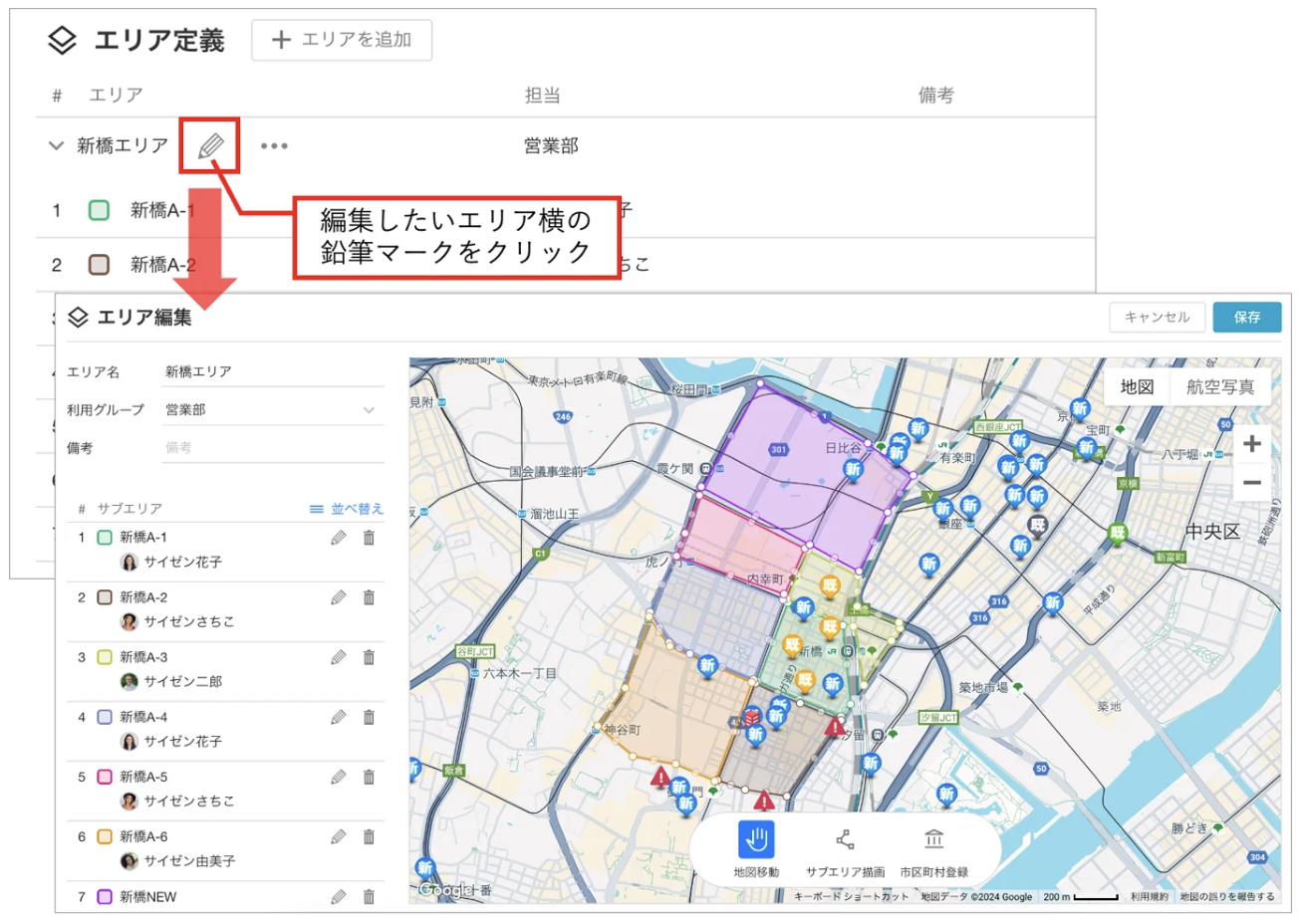Click キーボード ショートカット on the map footer
The width and height of the screenshot is (1303, 924).
click(852, 897)
